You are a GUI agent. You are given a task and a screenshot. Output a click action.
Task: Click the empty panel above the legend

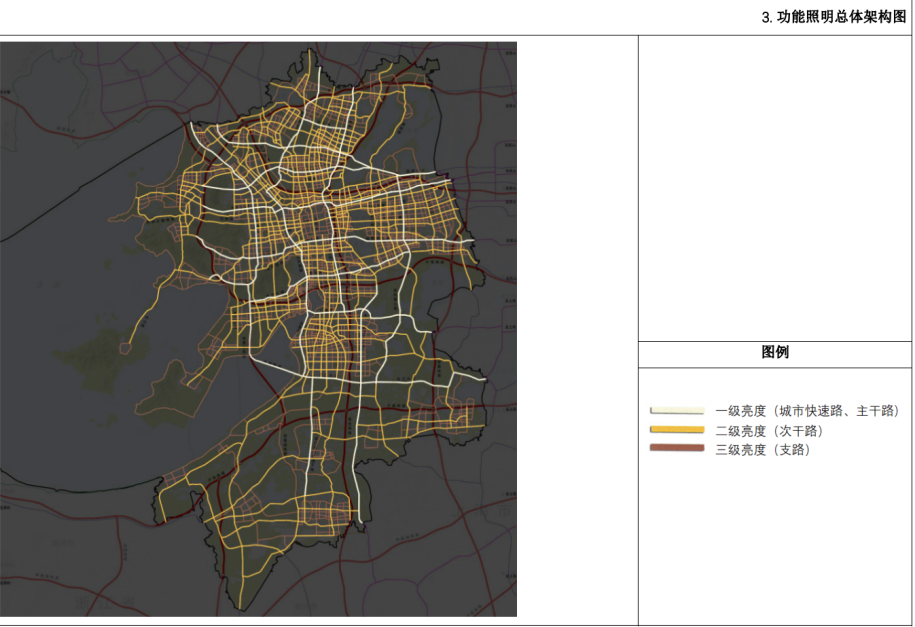point(775,188)
